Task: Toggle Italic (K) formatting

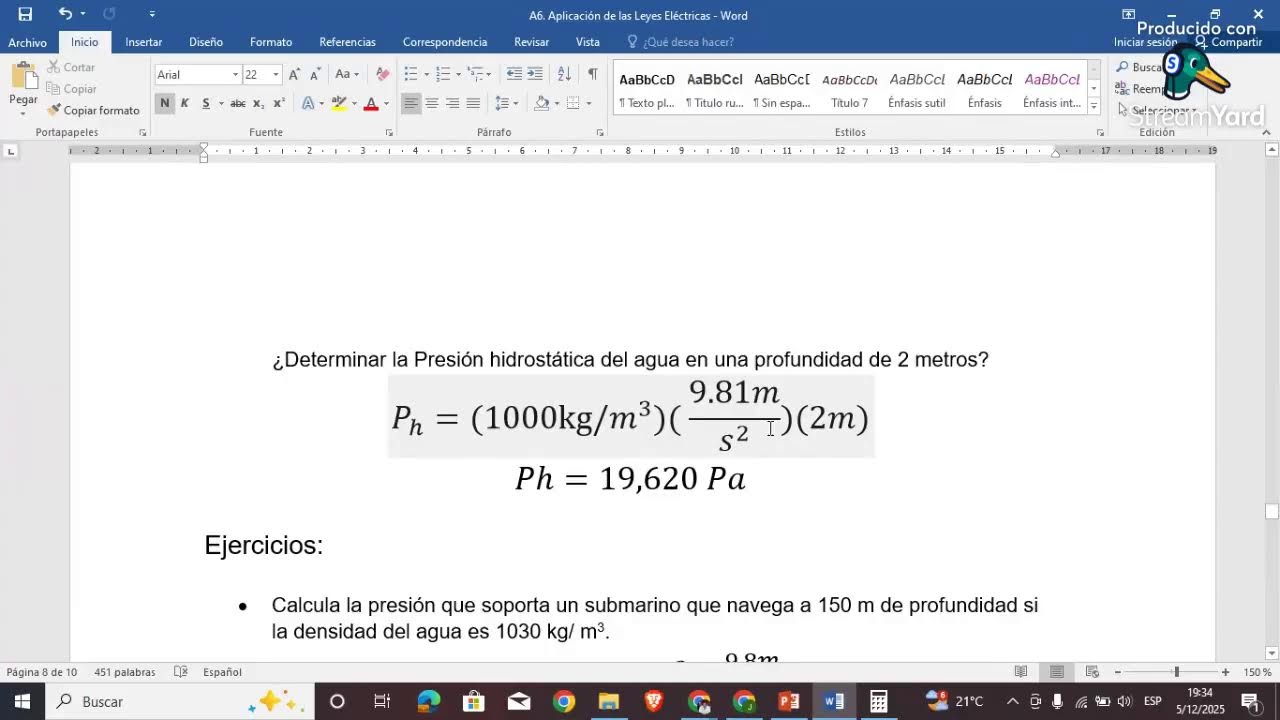Action: (185, 103)
